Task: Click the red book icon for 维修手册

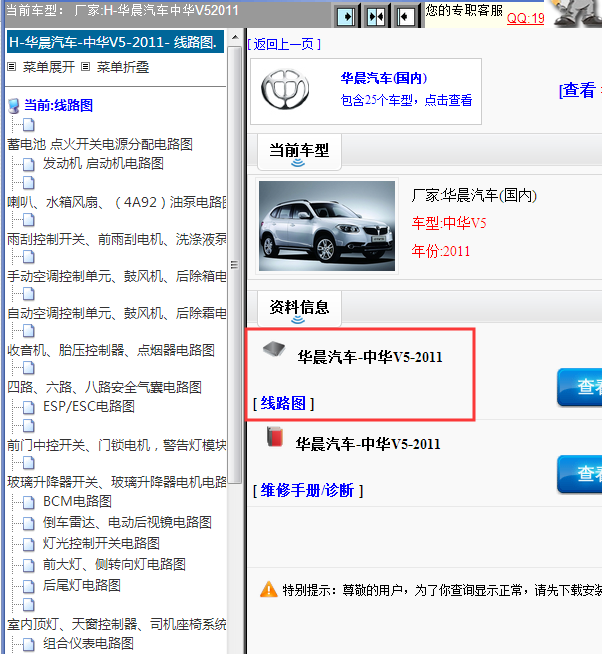Action: point(275,436)
